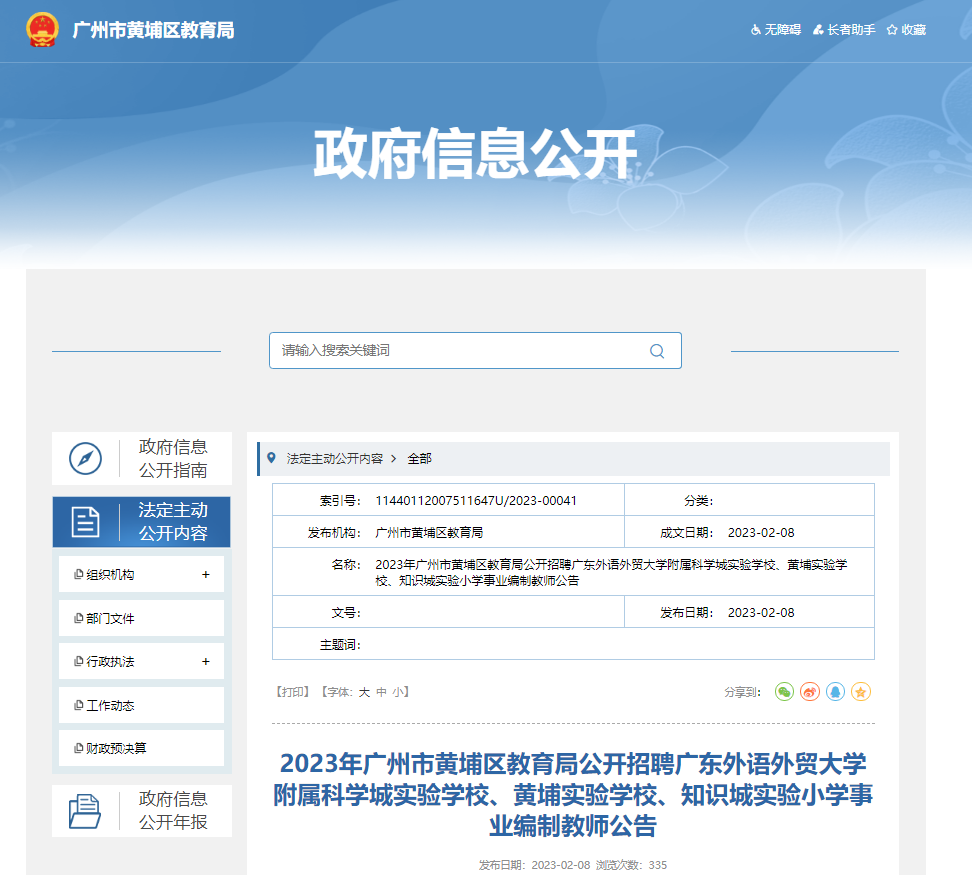Click 发布机构 value 广州市黄埔区教育局
Screen dimensions: 972x875
429,533
